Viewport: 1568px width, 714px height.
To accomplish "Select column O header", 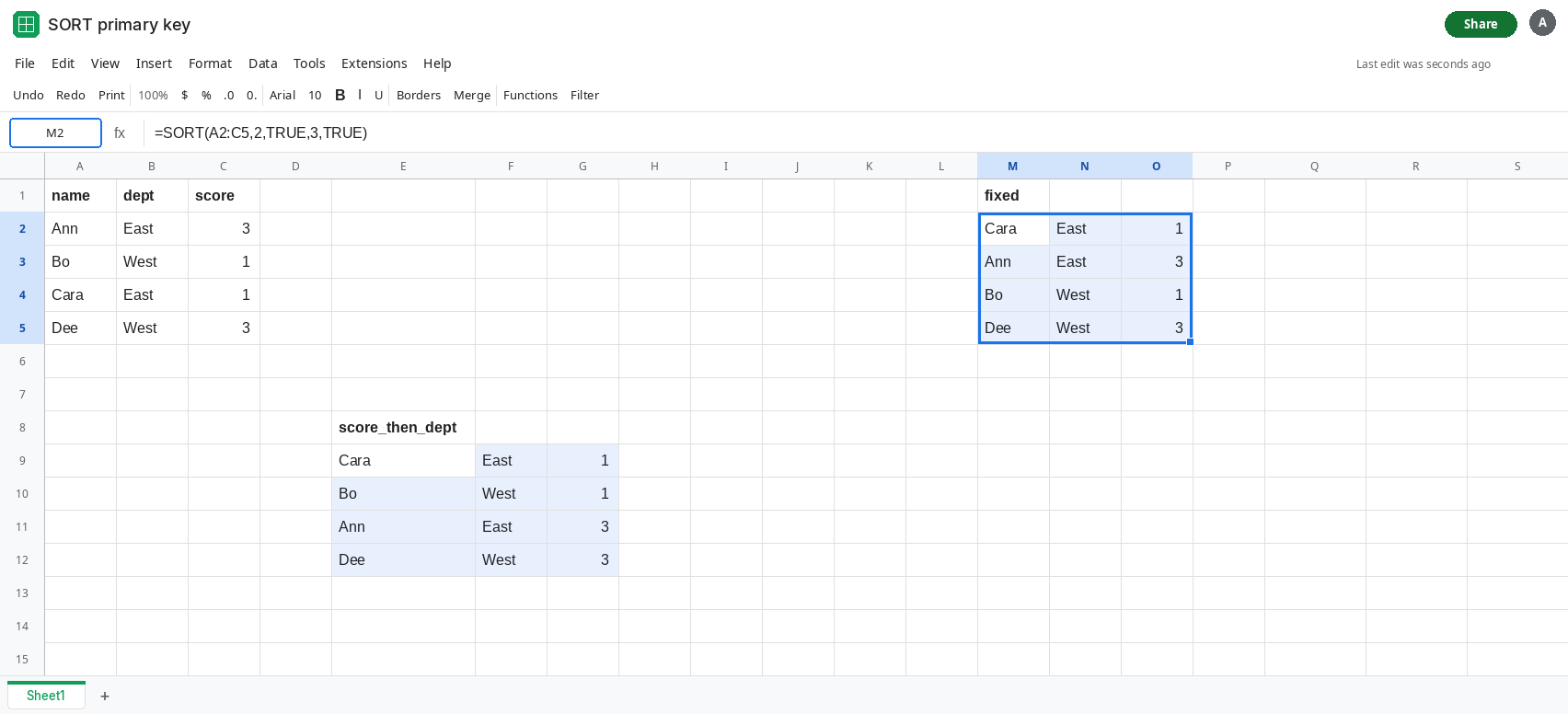I will coord(1157,167).
